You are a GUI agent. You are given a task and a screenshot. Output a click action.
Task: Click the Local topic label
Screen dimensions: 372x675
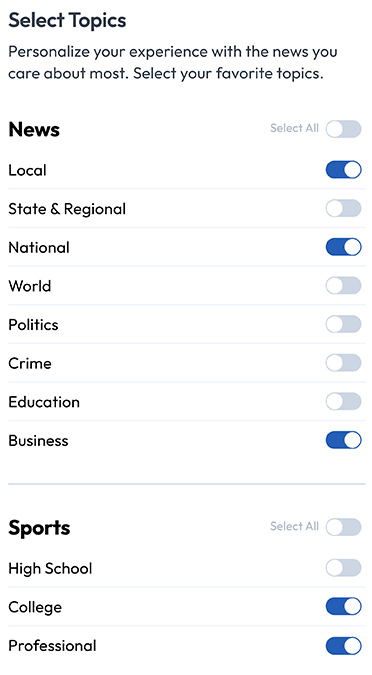click(x=27, y=170)
